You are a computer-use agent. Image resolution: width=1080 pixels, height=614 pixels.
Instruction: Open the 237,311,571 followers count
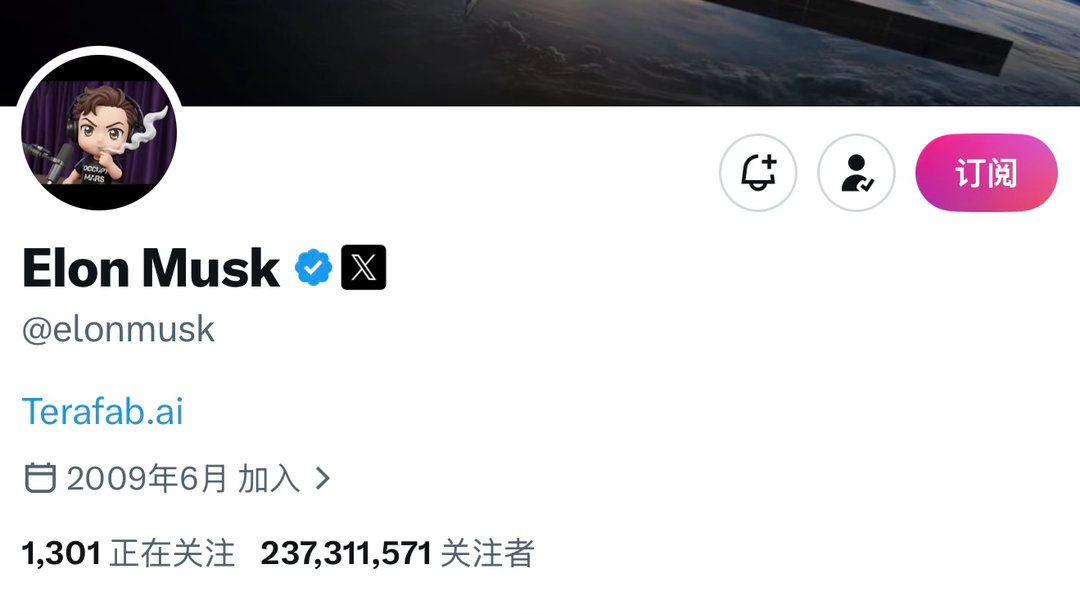[x=346, y=553]
